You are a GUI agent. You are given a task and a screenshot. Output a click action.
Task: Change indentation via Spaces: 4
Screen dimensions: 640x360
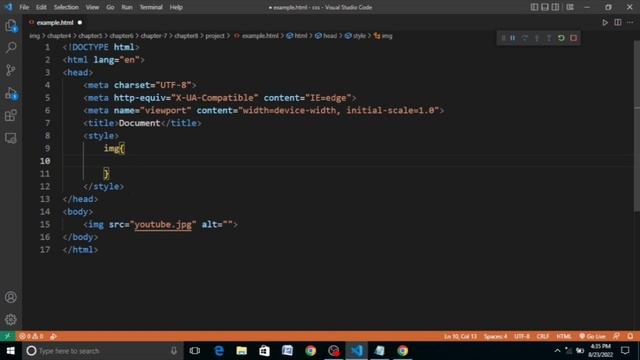tap(496, 336)
